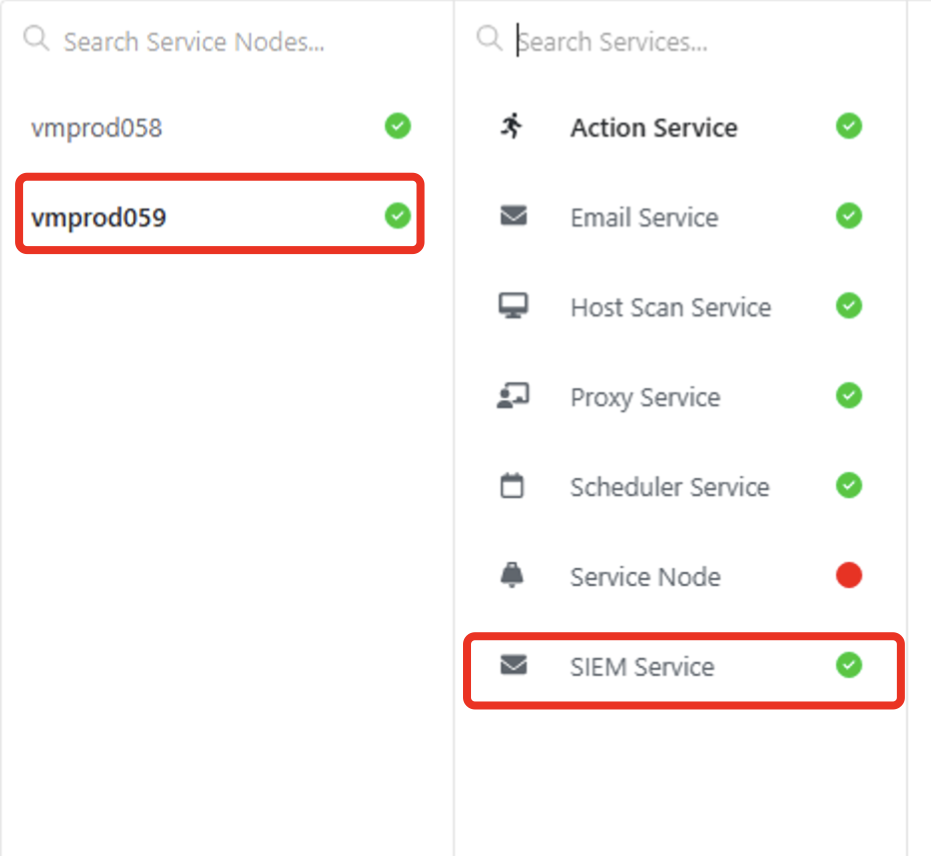Screen dimensions: 931x856
Task: Click the monitor icon for Host Scan Service
Action: pos(513,306)
